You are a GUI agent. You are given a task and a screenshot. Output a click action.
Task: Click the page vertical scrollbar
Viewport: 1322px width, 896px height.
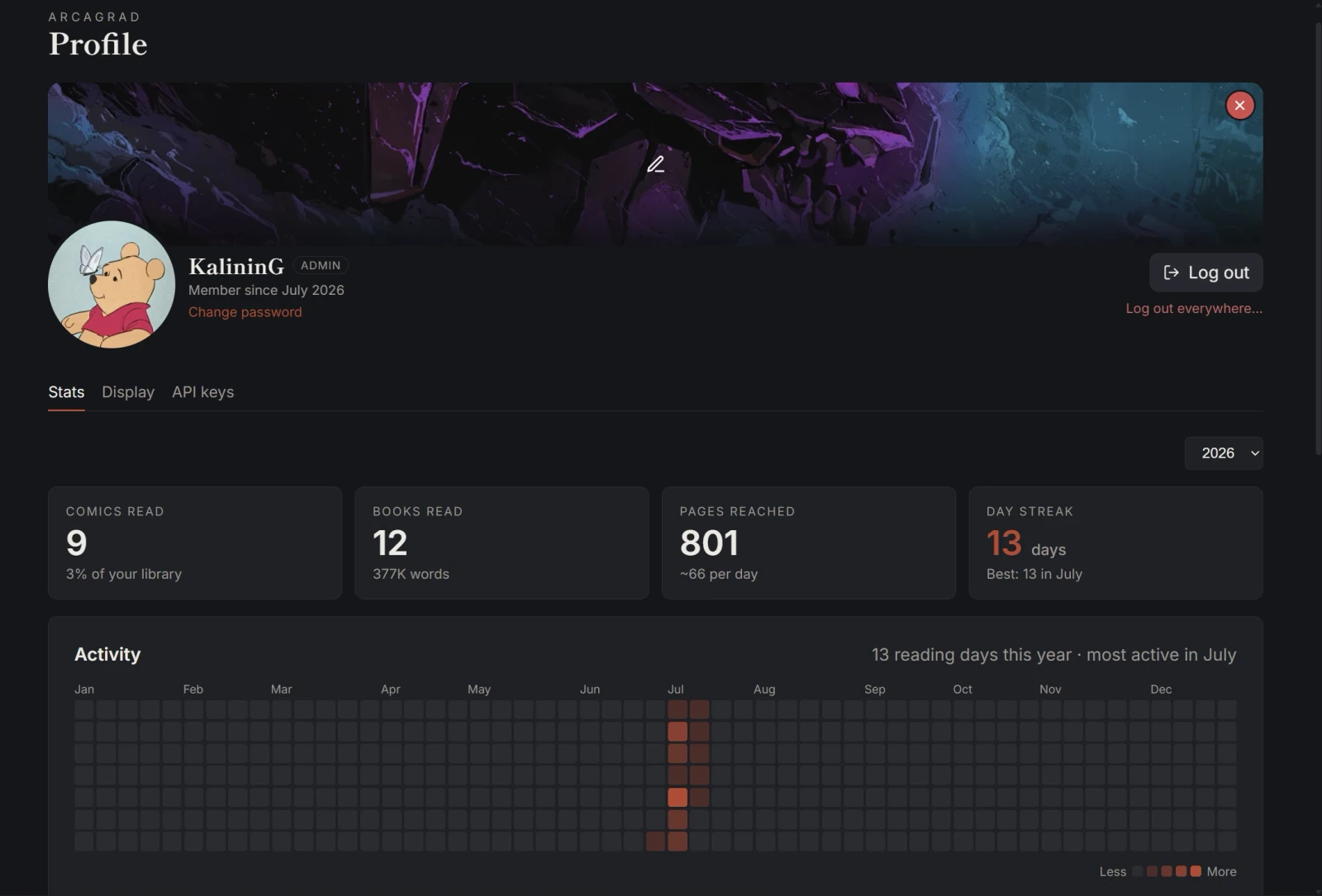[1318, 239]
